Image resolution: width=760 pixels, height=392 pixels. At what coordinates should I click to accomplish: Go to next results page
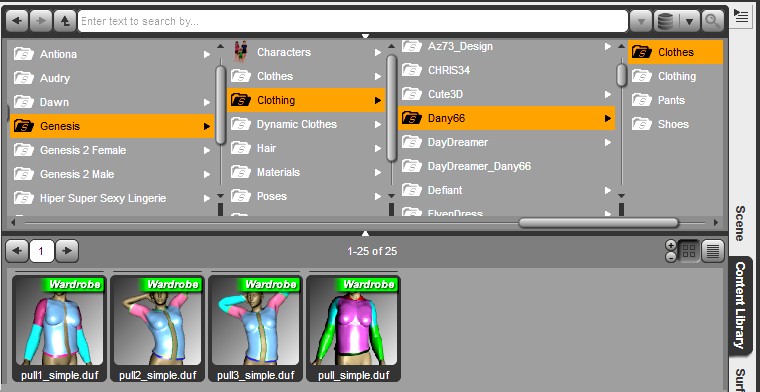tap(67, 251)
